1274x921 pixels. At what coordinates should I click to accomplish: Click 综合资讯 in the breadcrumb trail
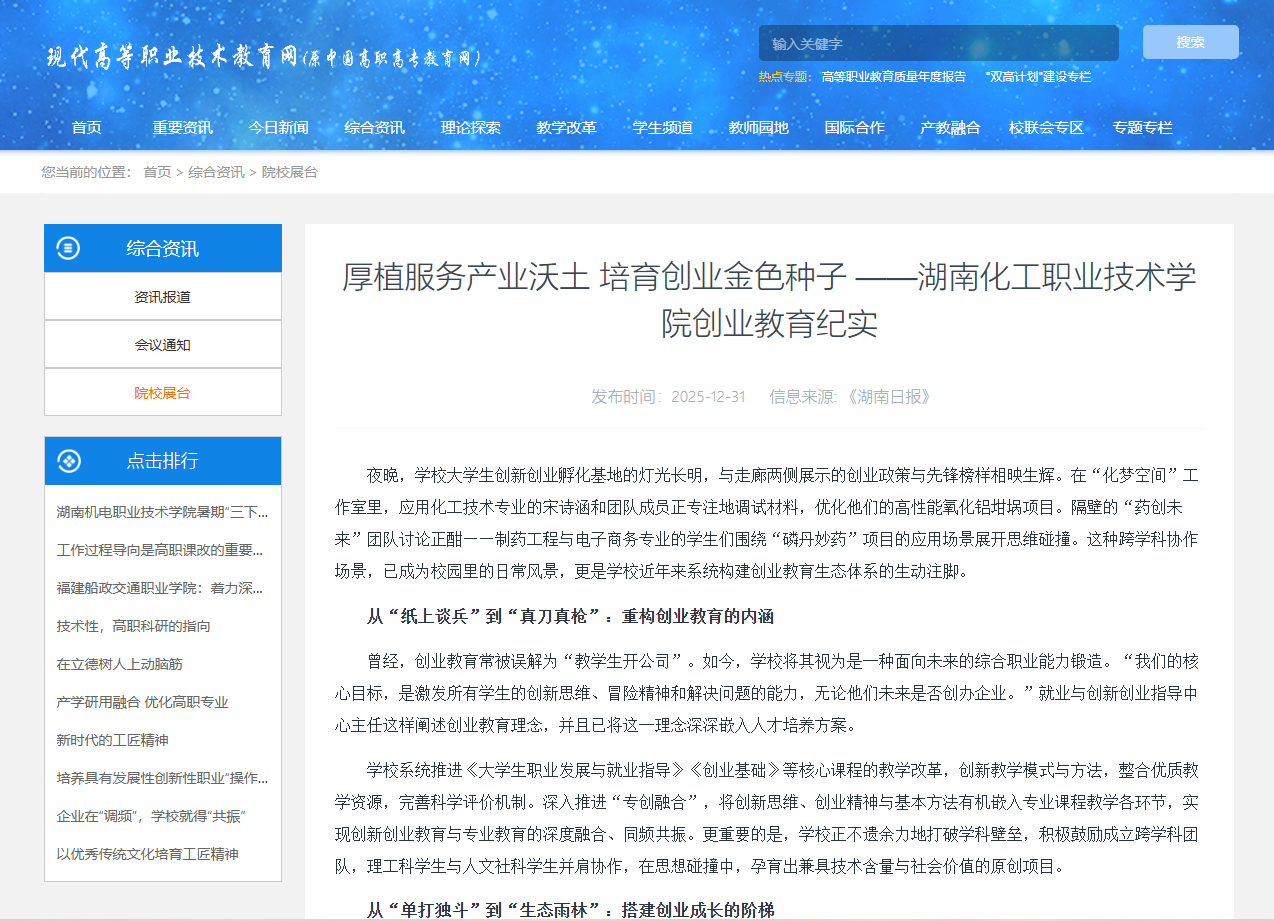click(214, 171)
